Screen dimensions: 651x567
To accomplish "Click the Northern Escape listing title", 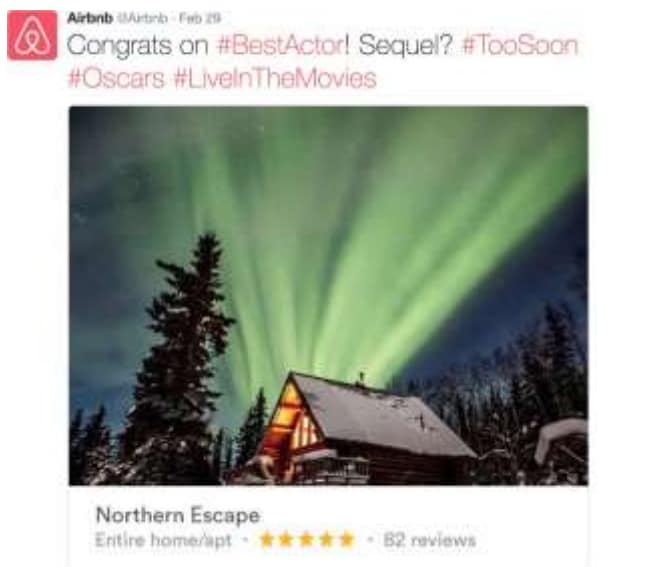I will coord(178,515).
